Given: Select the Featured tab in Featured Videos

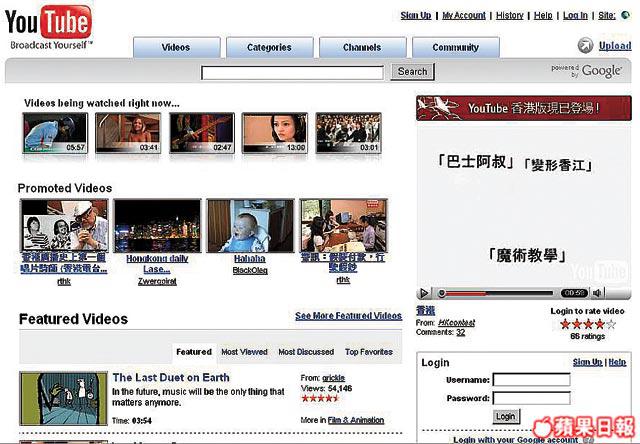Looking at the screenshot, I should pos(194,352).
